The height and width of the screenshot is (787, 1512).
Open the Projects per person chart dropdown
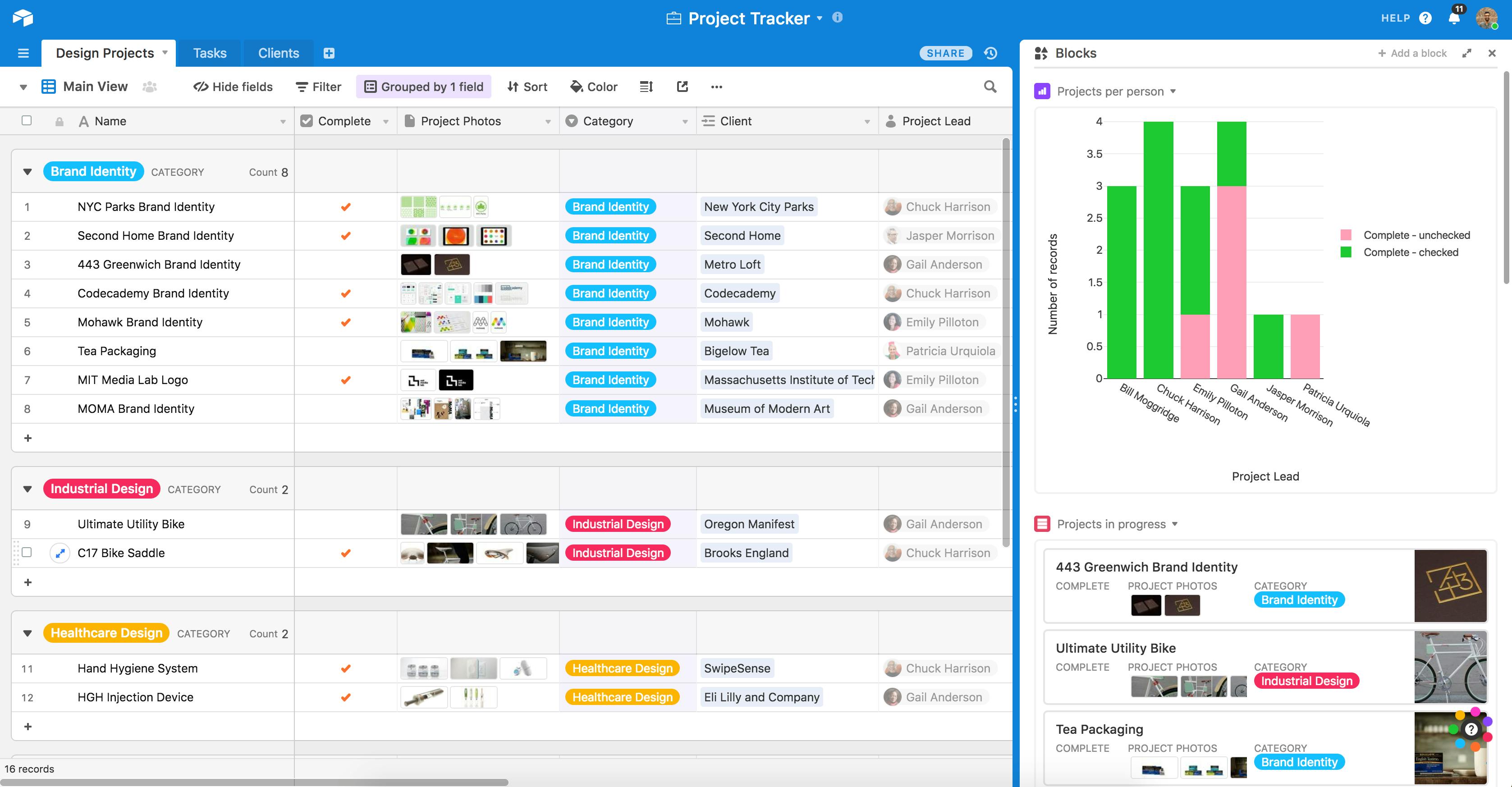(x=1173, y=91)
